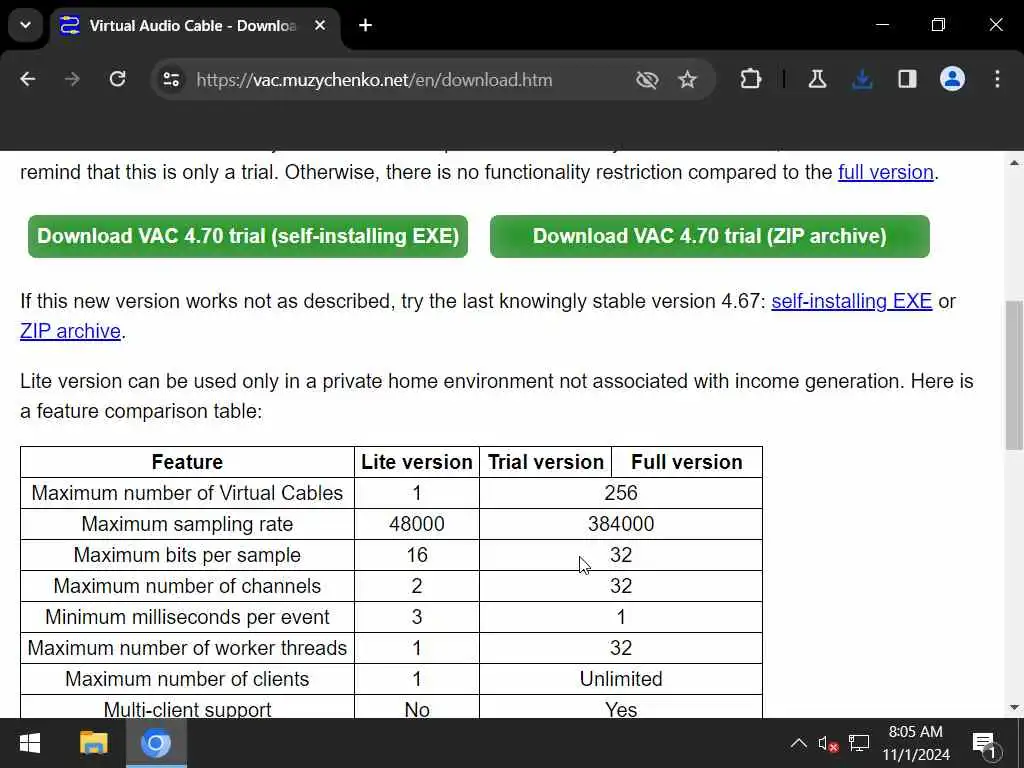Open the Extensions puzzle icon

(750, 80)
